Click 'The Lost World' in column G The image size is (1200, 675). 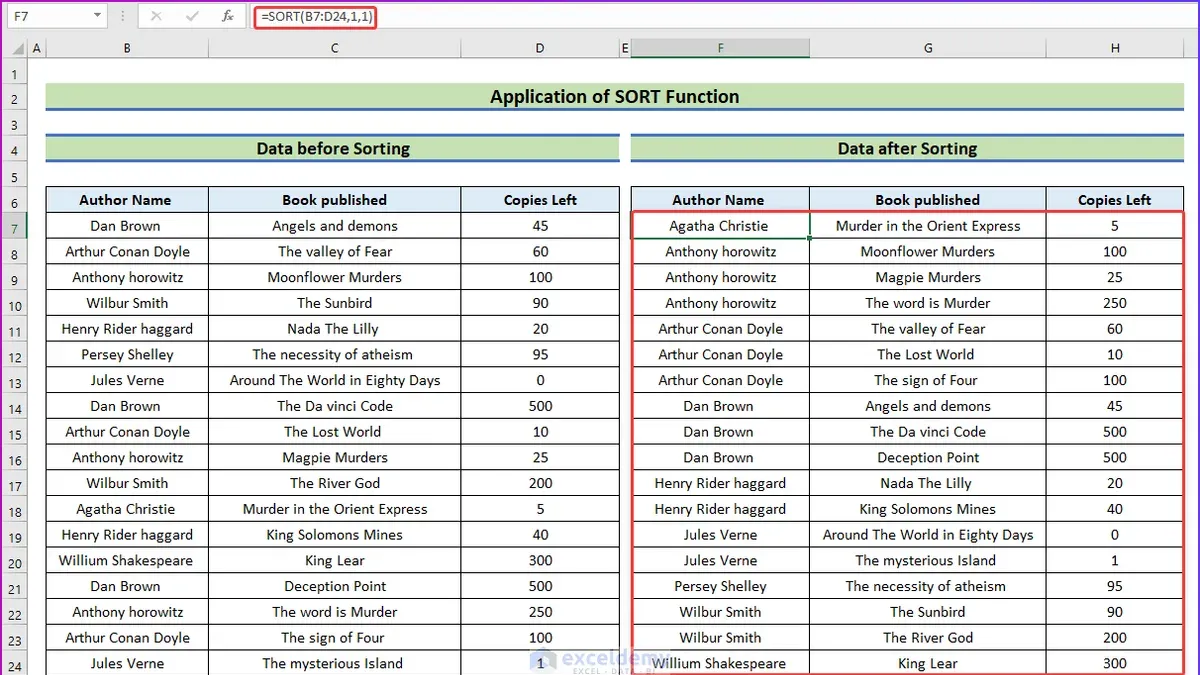[928, 354]
